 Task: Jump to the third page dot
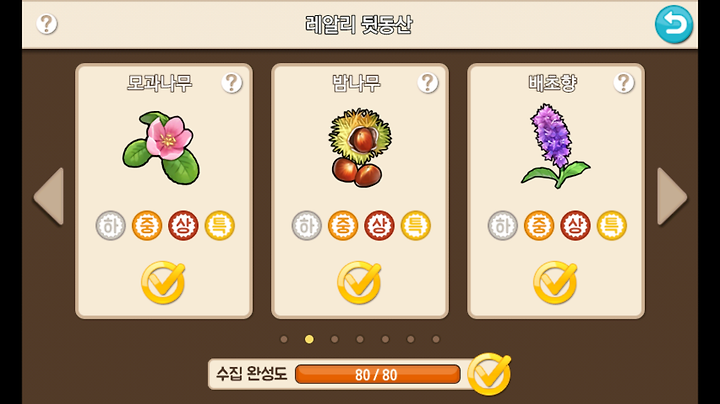(x=334, y=339)
